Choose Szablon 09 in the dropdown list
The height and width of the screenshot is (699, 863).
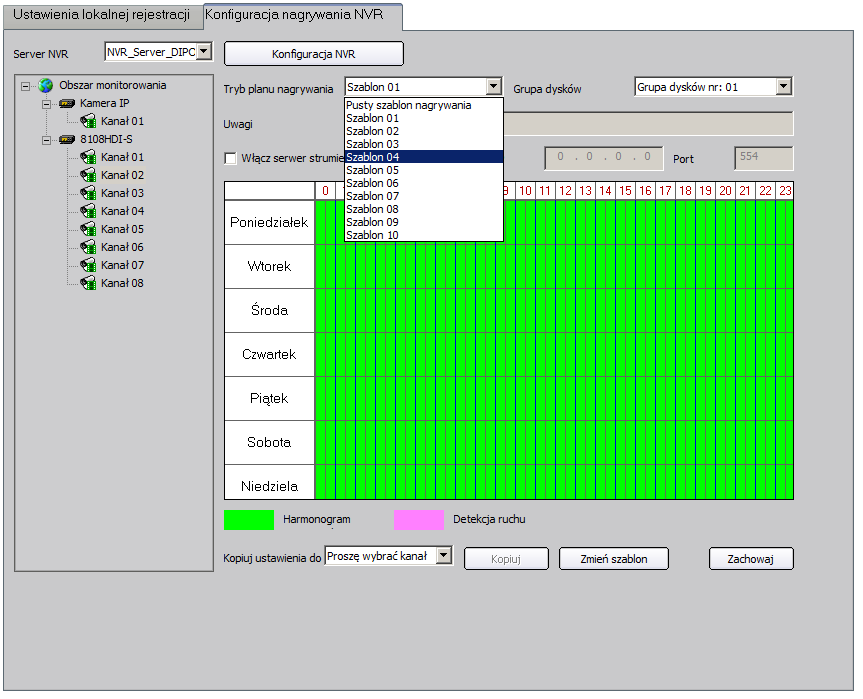tap(424, 222)
